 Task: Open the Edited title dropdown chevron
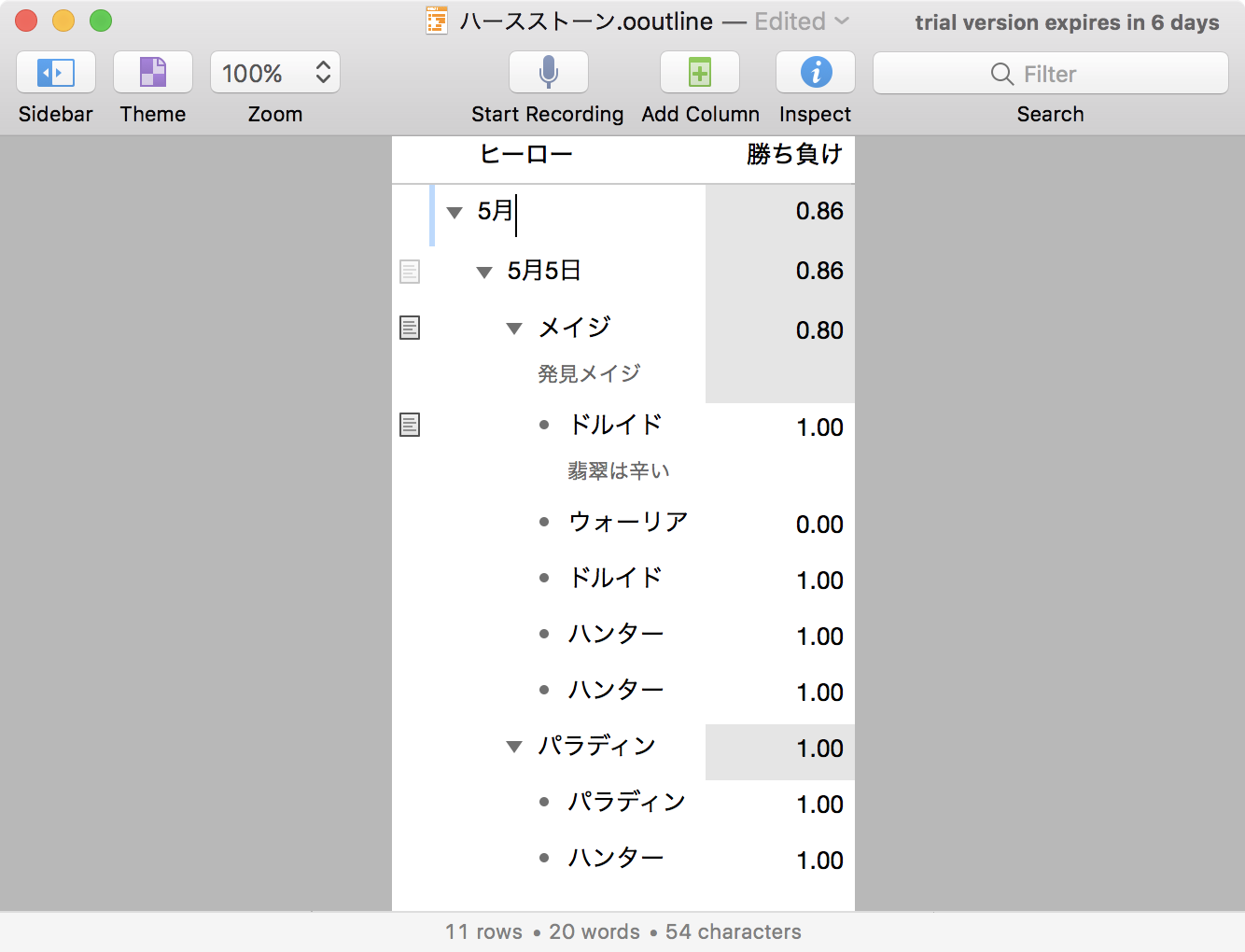point(842,21)
